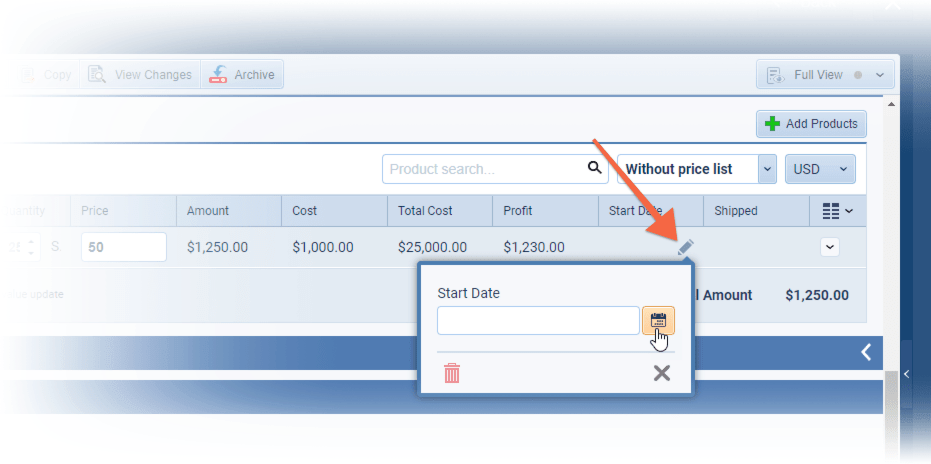Viewport: 931px width, 464px height.
Task: Click the product search magnifier icon
Action: coord(594,168)
